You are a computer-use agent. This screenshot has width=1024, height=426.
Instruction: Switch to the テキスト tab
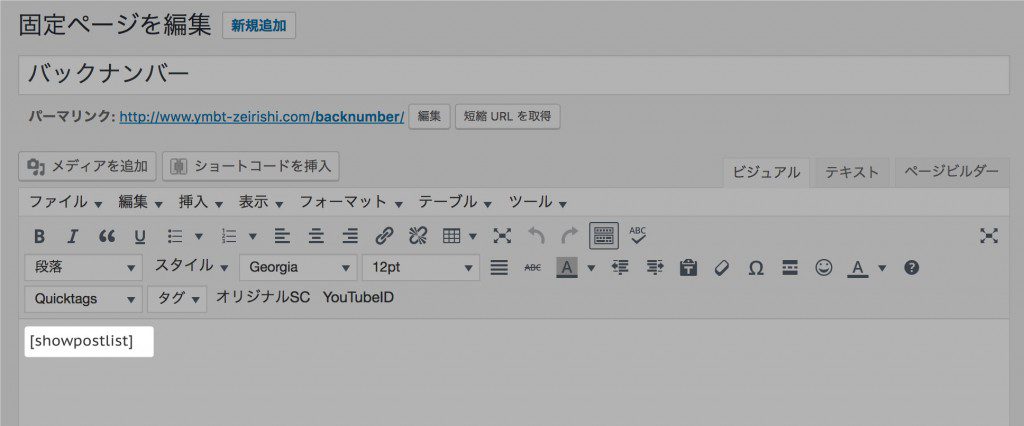(x=852, y=172)
